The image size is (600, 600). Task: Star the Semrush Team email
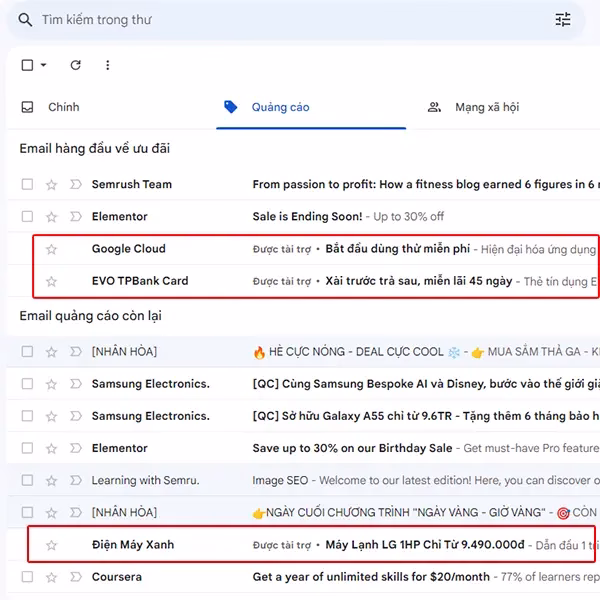pyautogui.click(x=51, y=185)
